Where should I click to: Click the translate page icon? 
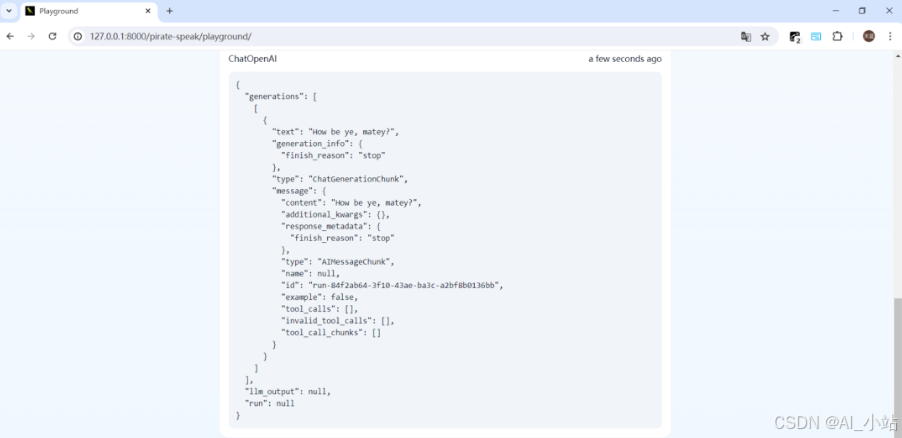click(x=745, y=36)
